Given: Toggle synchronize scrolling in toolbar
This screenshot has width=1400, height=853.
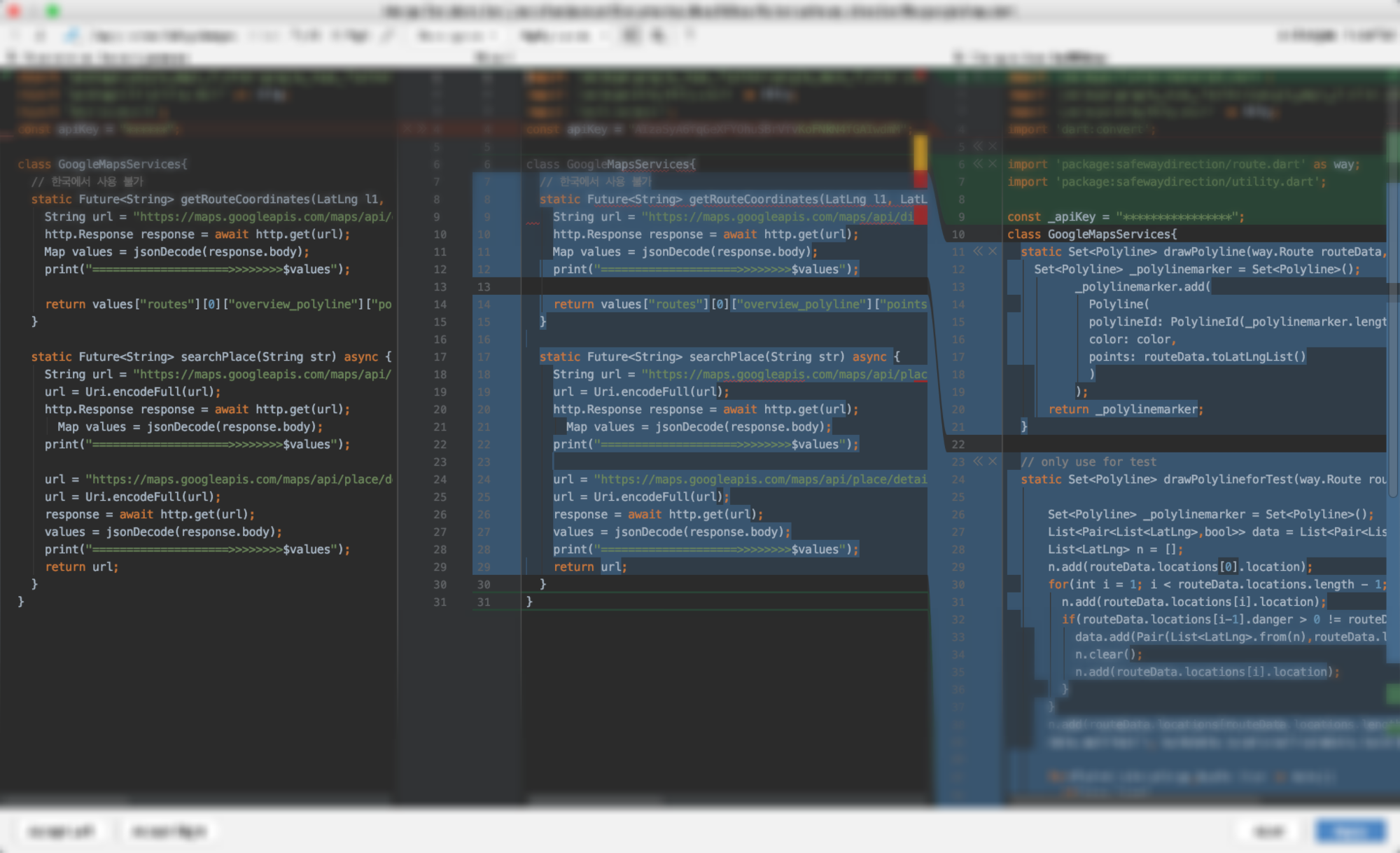Looking at the screenshot, I should (658, 35).
